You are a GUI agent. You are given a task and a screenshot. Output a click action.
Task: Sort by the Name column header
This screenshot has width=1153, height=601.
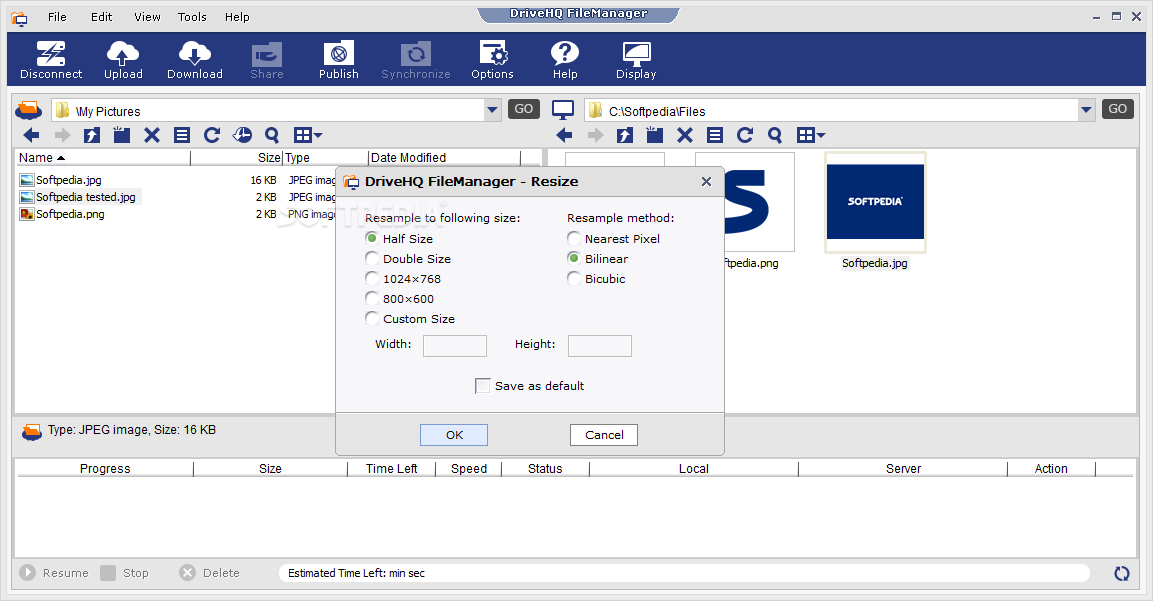pos(103,157)
